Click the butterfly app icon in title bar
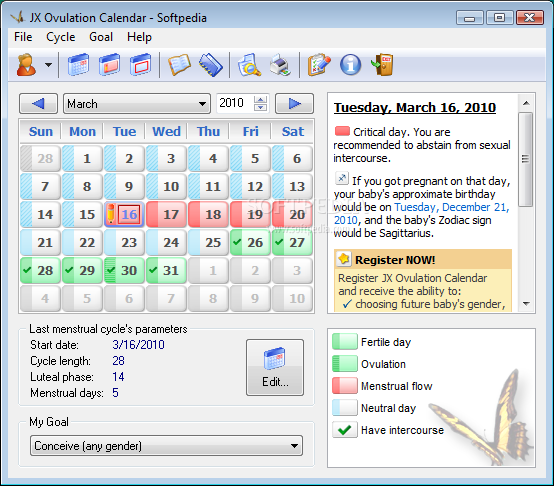 pos(18,17)
